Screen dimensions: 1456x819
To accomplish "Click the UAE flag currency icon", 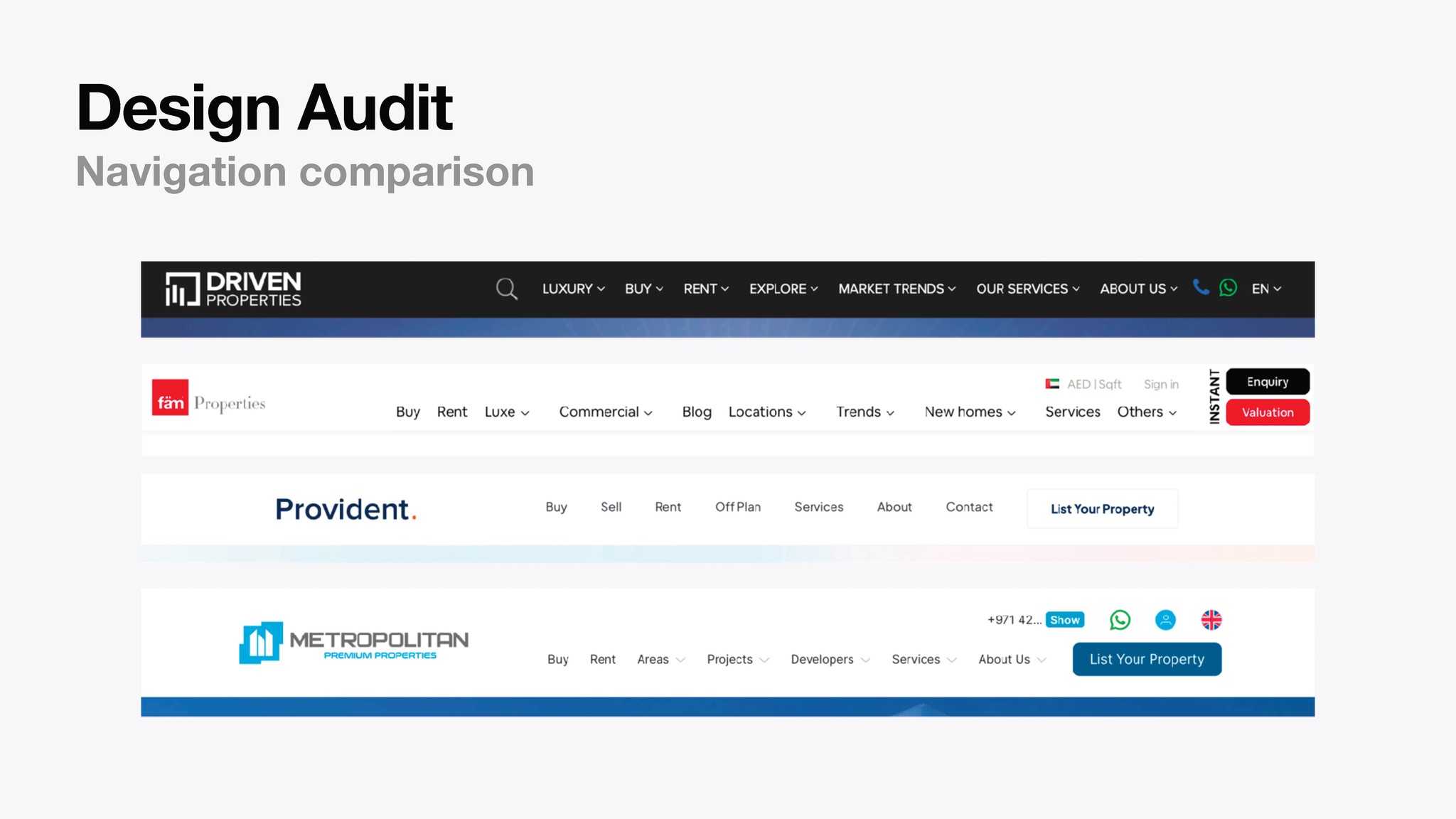I will pos(1052,384).
